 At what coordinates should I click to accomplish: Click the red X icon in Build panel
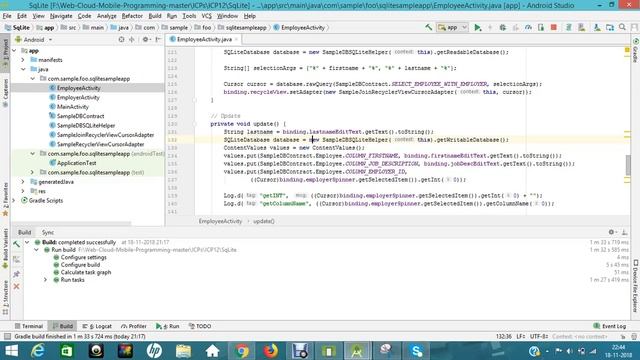pos(16,287)
